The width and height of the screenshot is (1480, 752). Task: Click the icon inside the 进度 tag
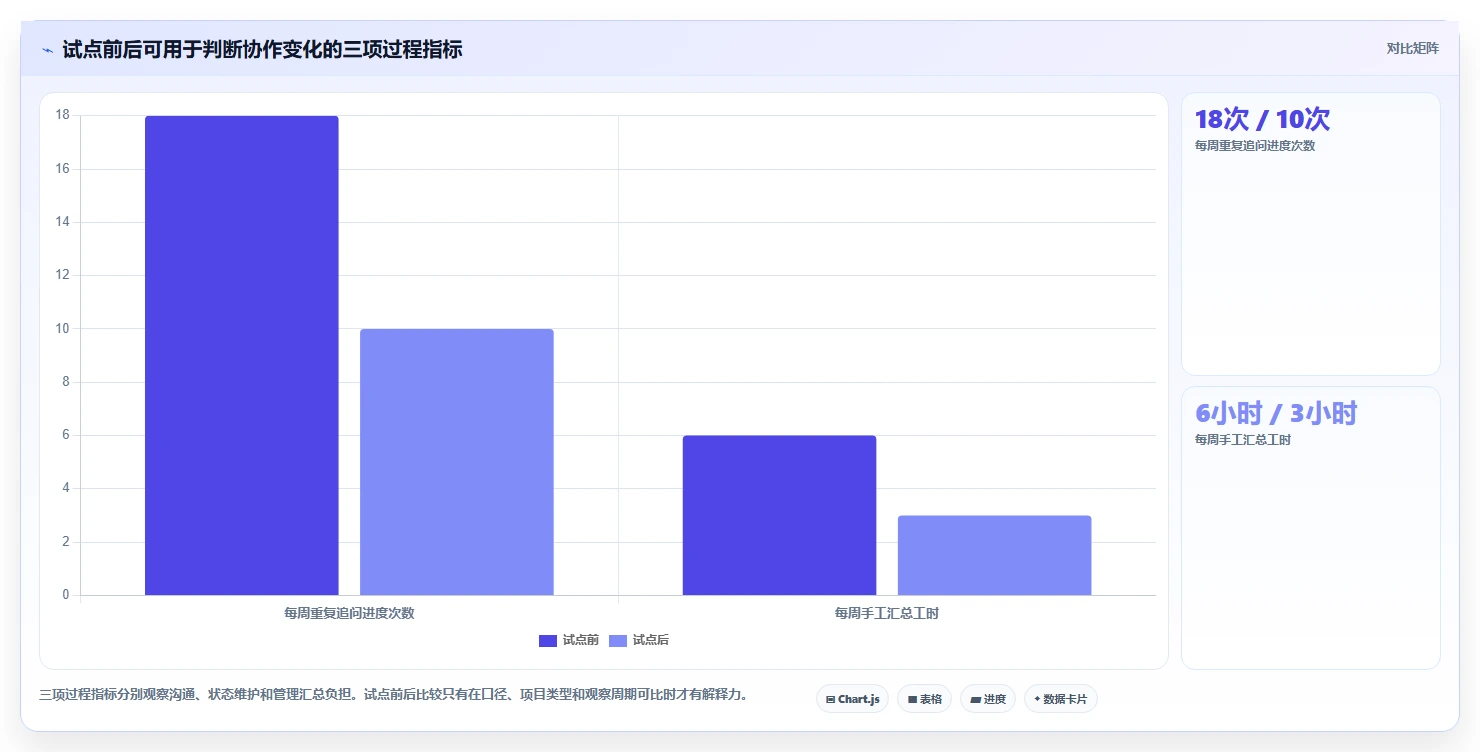975,700
